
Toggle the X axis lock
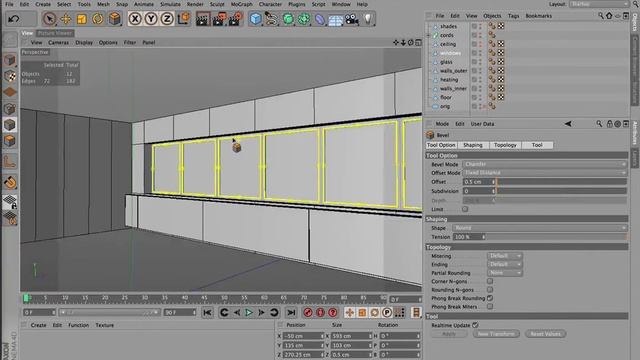tap(135, 19)
